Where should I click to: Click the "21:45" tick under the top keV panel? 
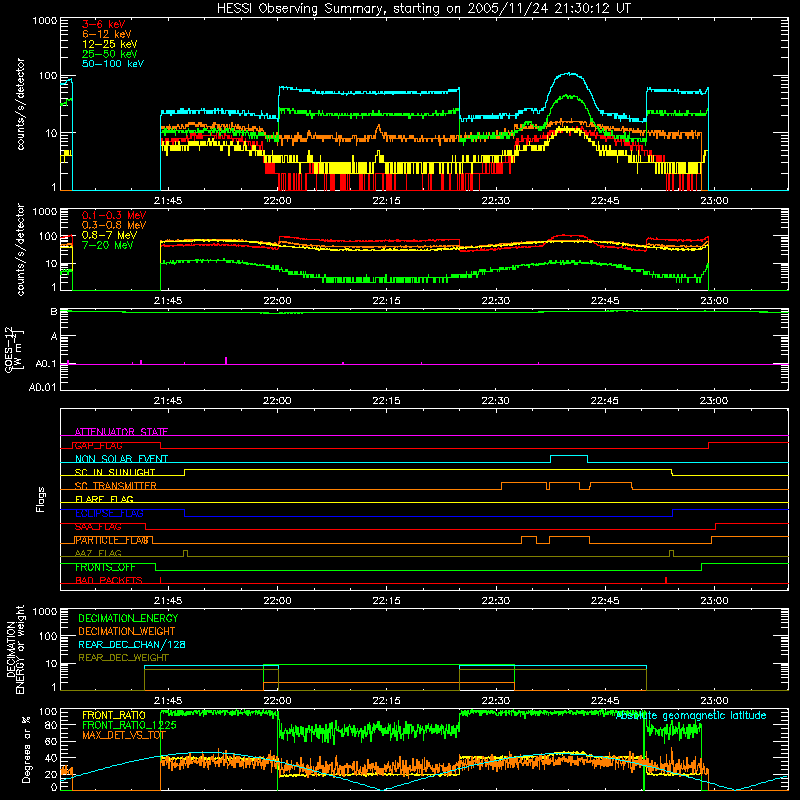click(x=168, y=201)
